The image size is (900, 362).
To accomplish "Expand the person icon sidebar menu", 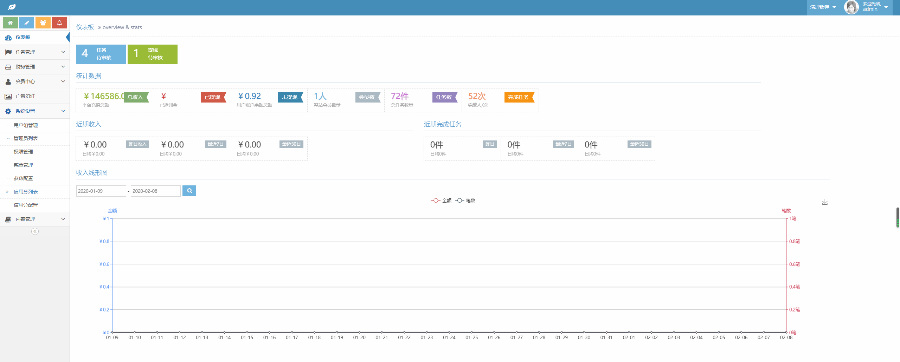I will (34, 81).
